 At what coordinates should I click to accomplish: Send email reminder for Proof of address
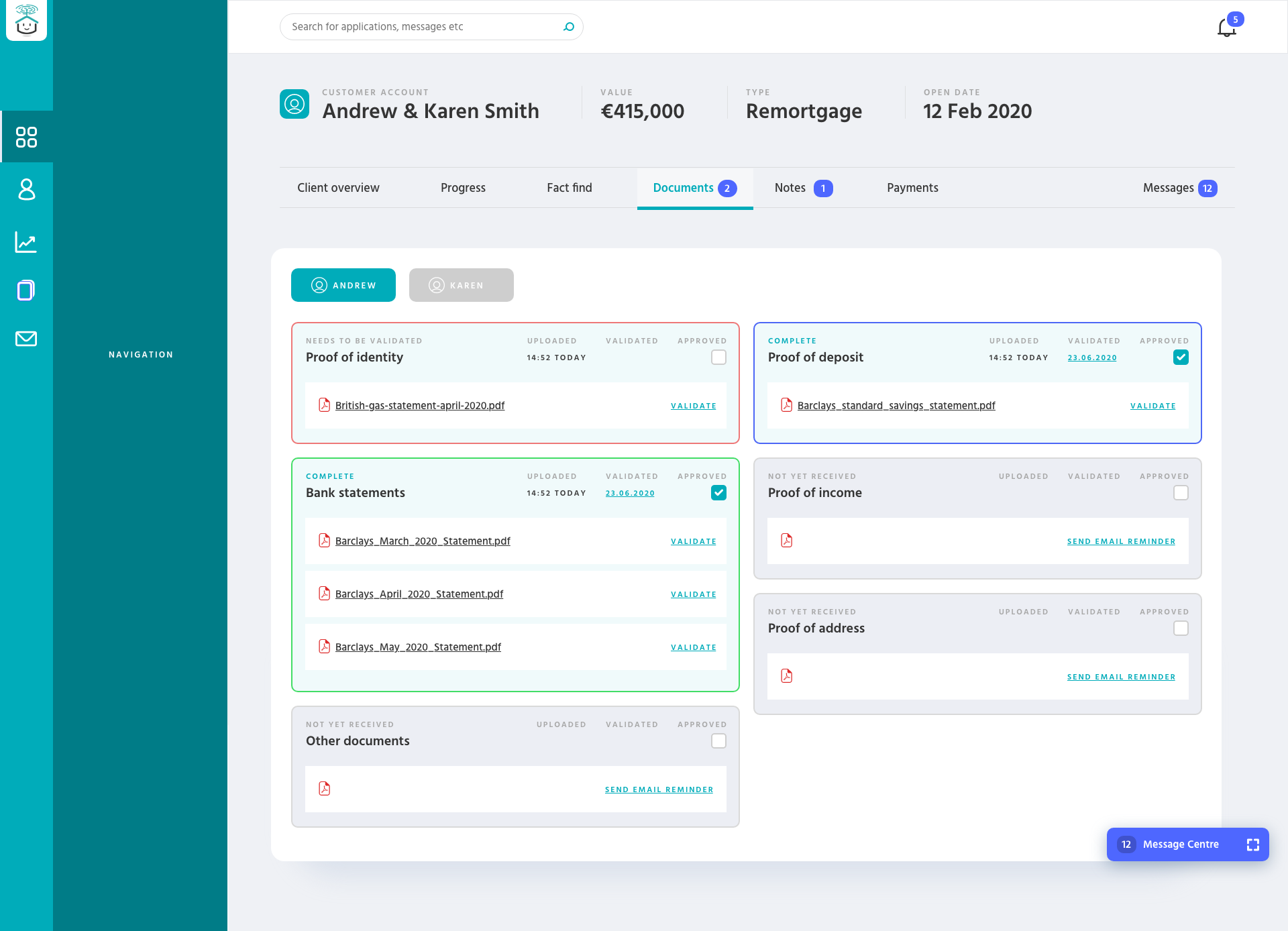[1121, 677]
